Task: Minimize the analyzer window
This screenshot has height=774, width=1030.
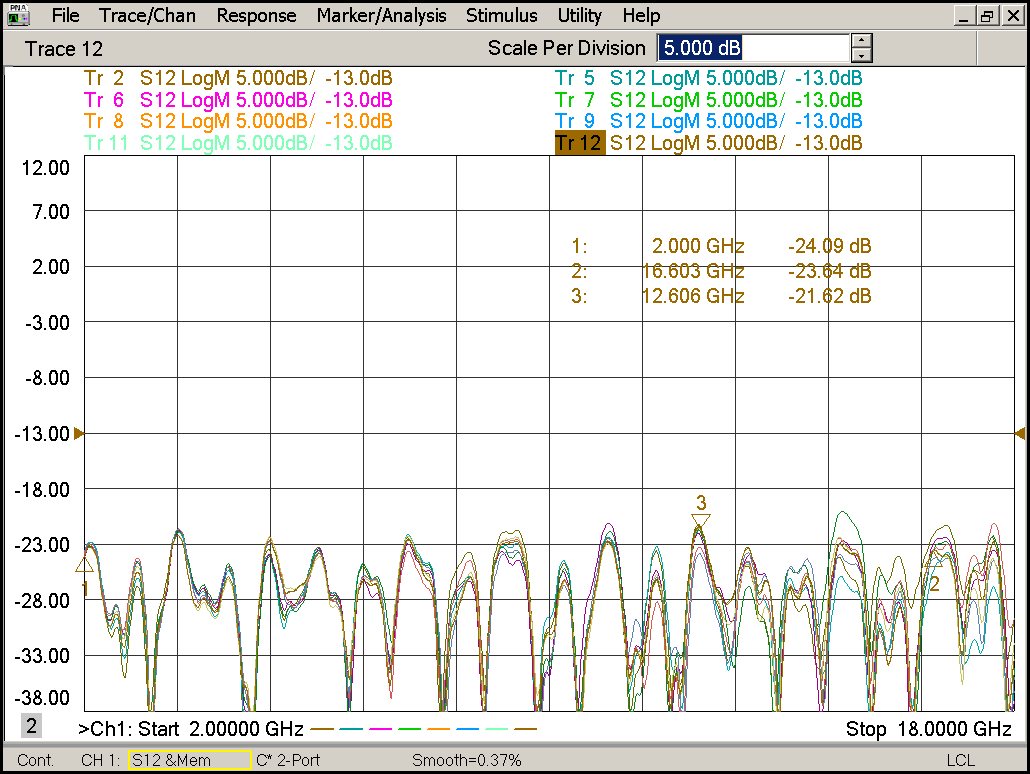Action: tap(964, 16)
